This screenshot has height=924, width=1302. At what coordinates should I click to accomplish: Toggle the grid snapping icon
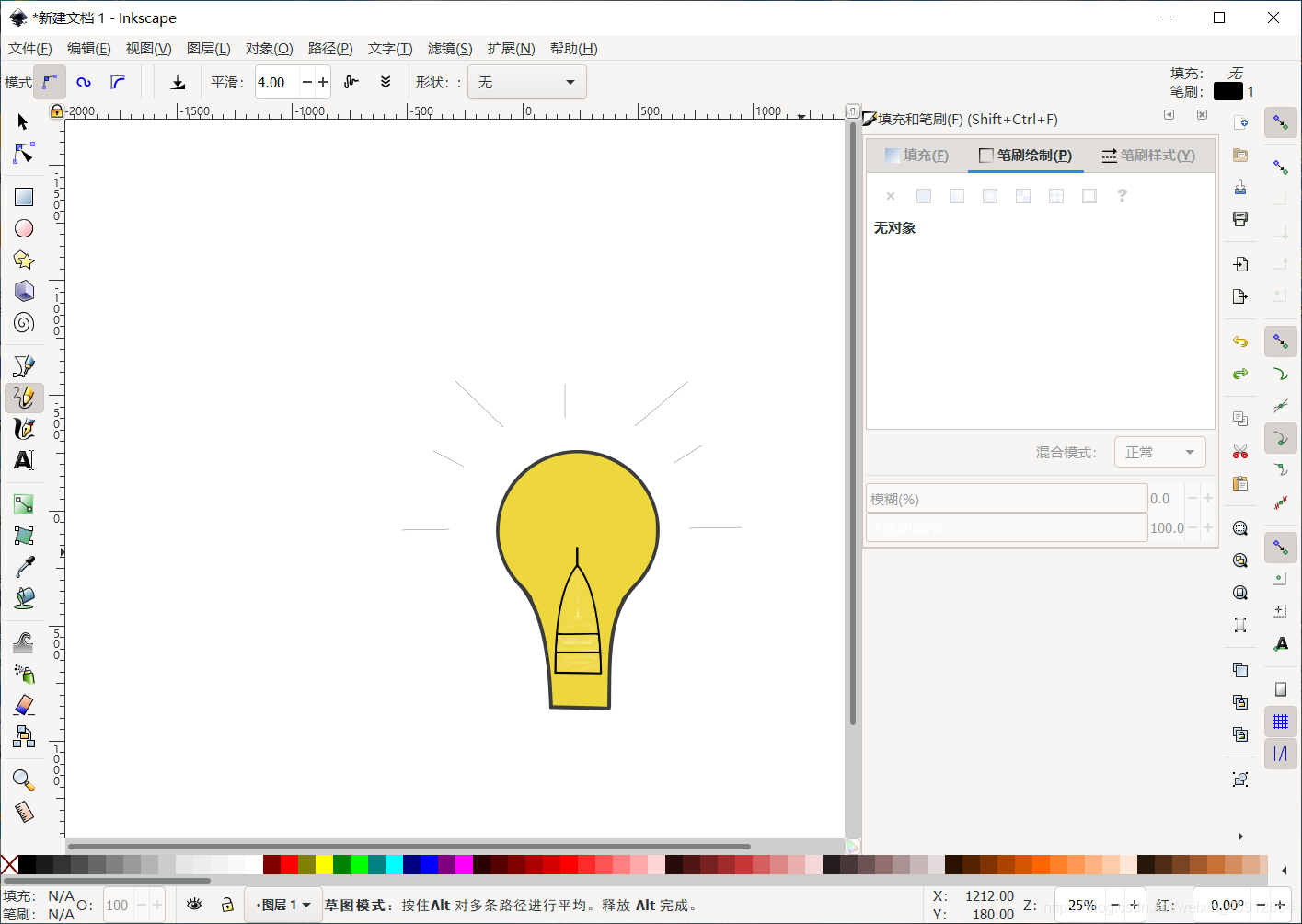tap(1280, 722)
